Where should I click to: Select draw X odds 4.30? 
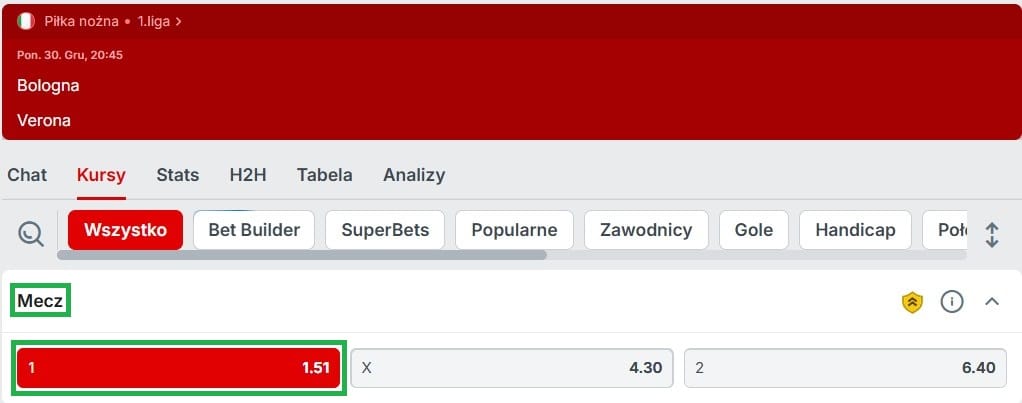[x=512, y=368]
